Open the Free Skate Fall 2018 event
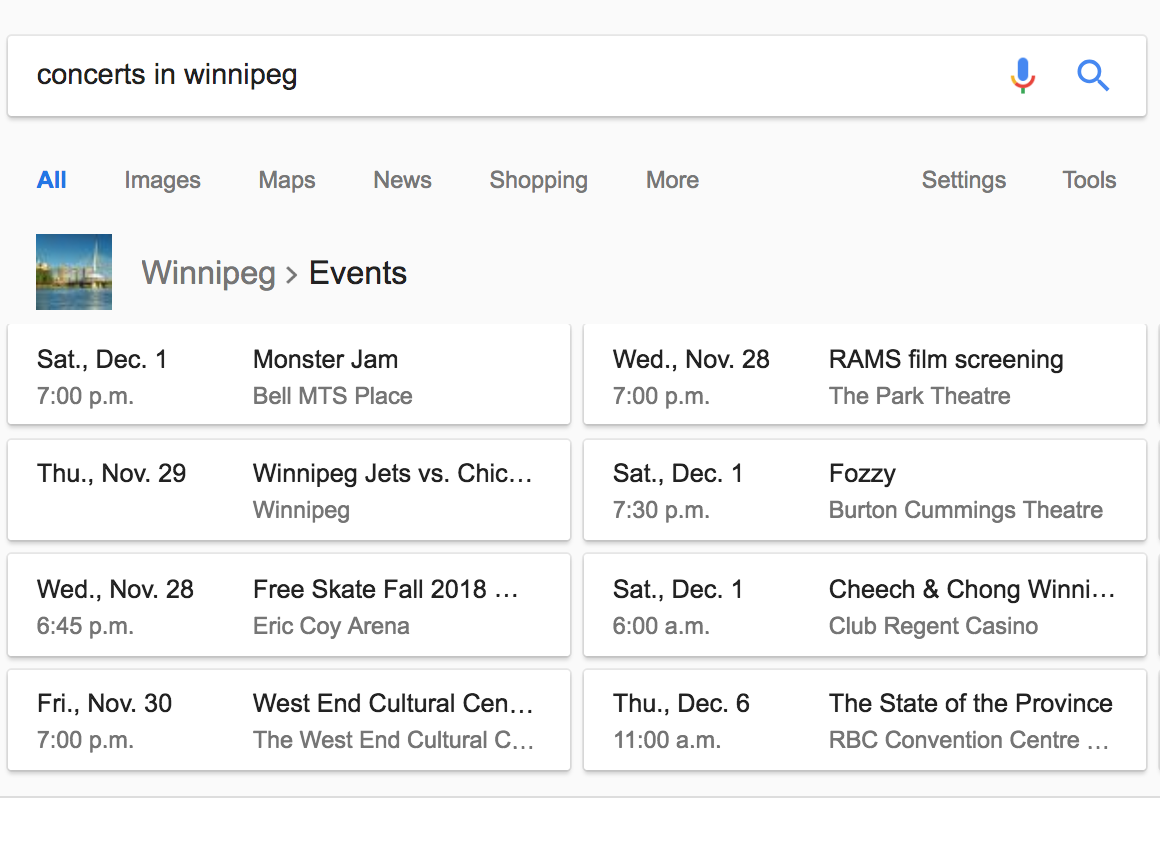Image resolution: width=1160 pixels, height=858 pixels. (x=289, y=605)
